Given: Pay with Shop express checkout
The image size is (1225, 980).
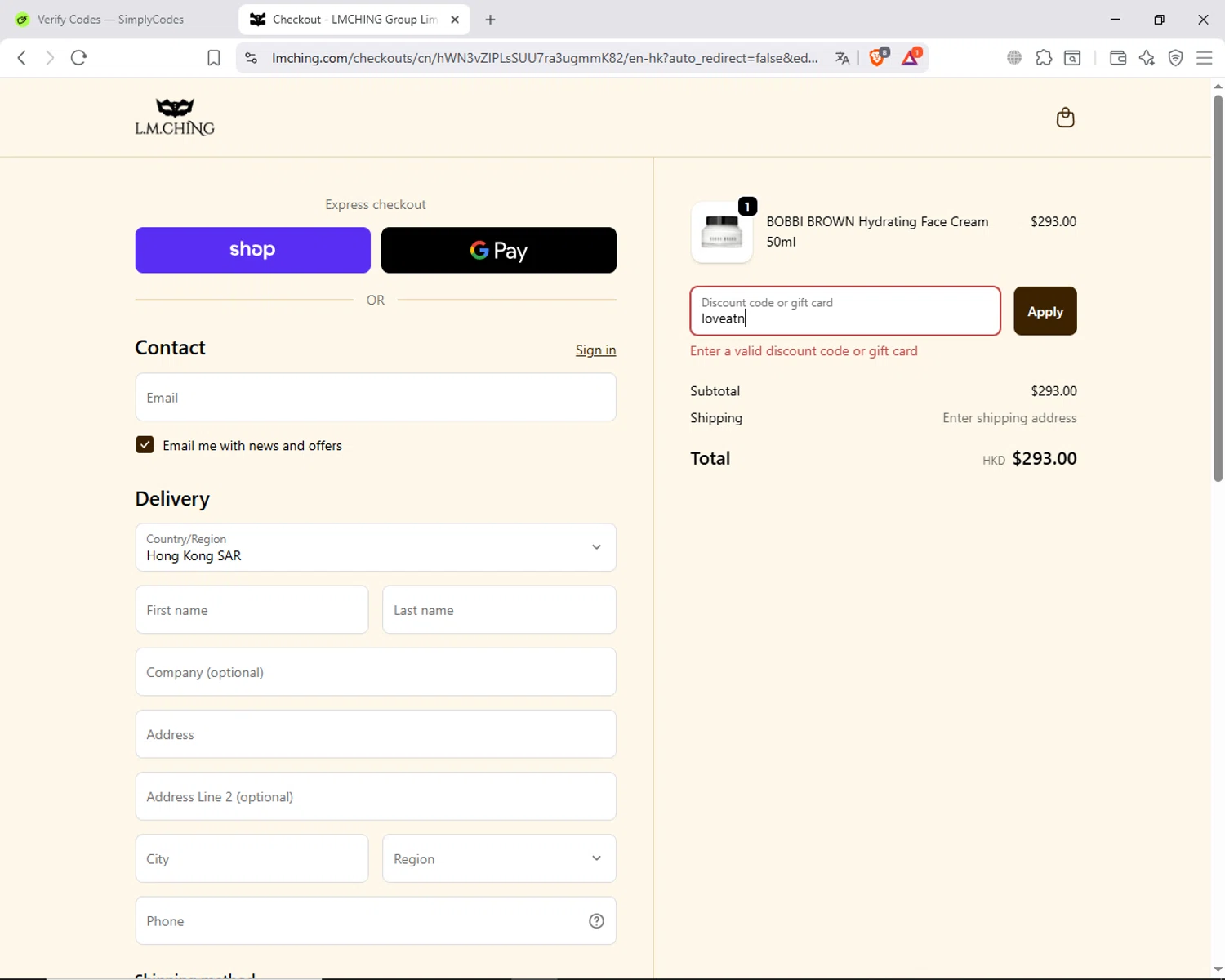Looking at the screenshot, I should [x=252, y=250].
